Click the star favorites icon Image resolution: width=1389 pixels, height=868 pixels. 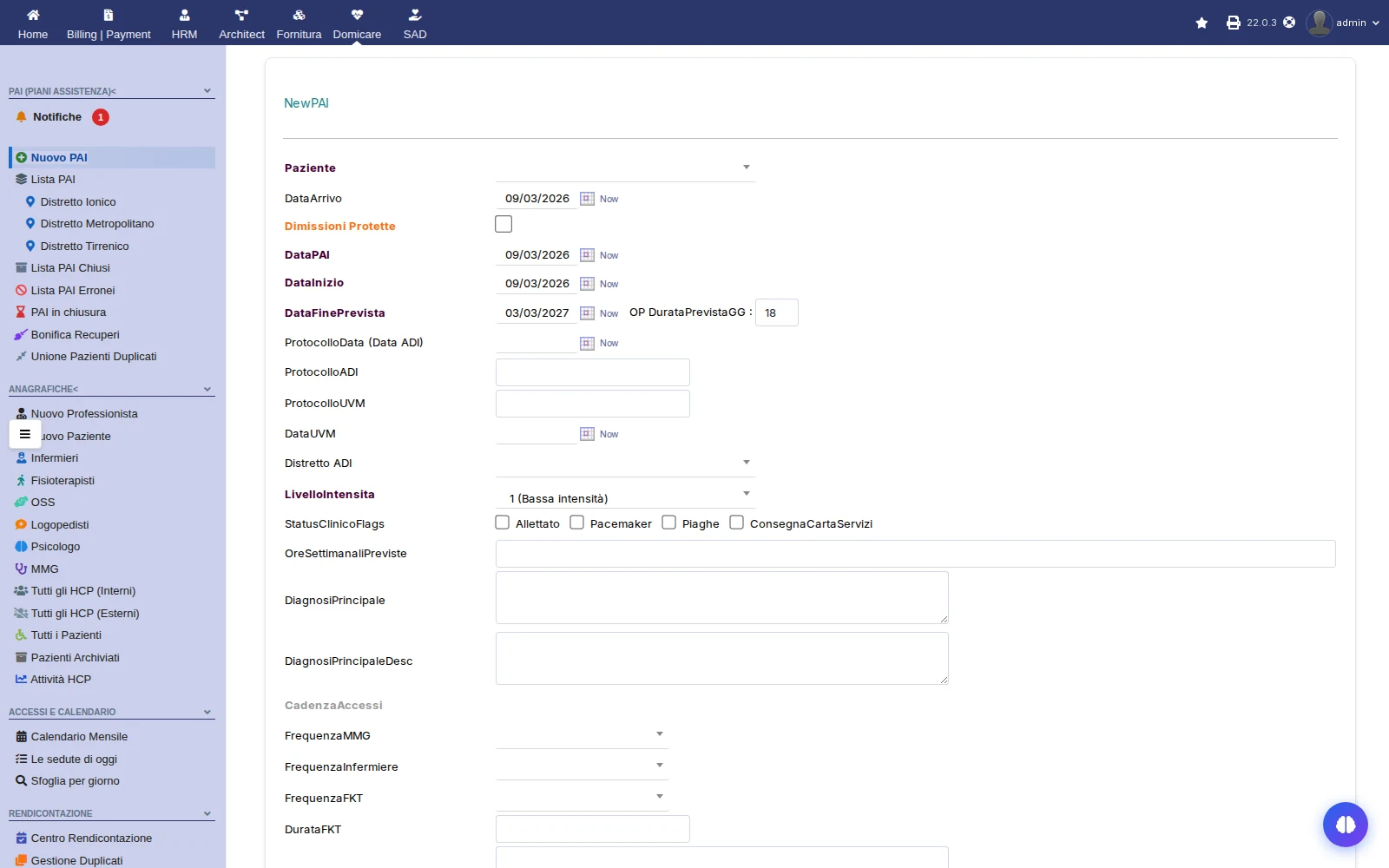[1201, 23]
